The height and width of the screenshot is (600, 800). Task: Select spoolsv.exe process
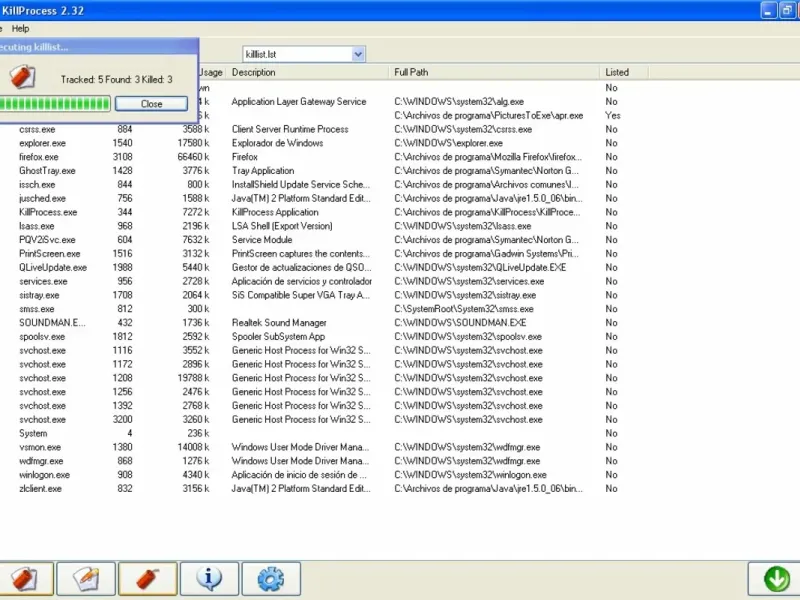tap(42, 336)
